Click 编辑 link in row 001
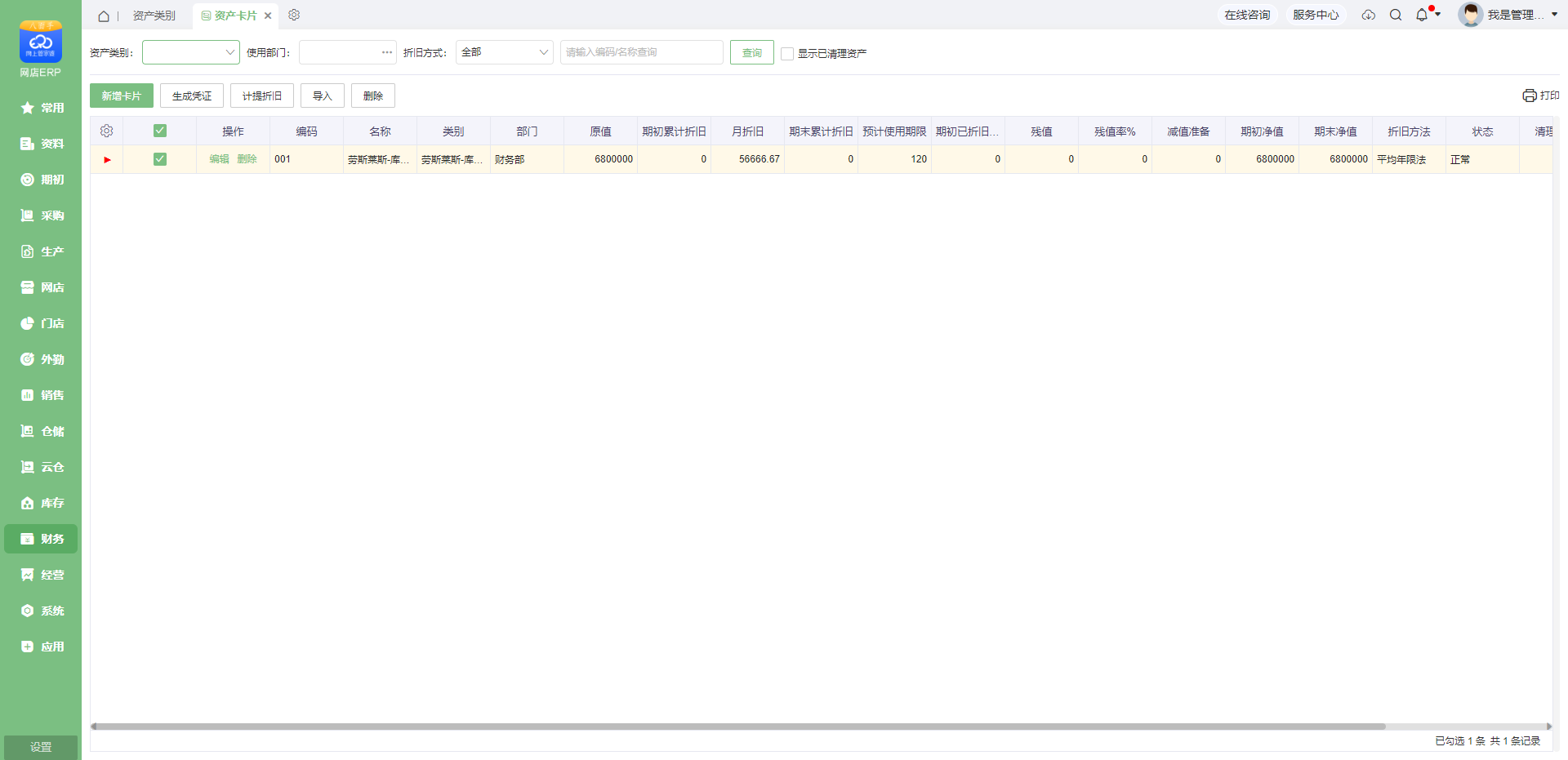This screenshot has height=760, width=1568. click(x=219, y=159)
